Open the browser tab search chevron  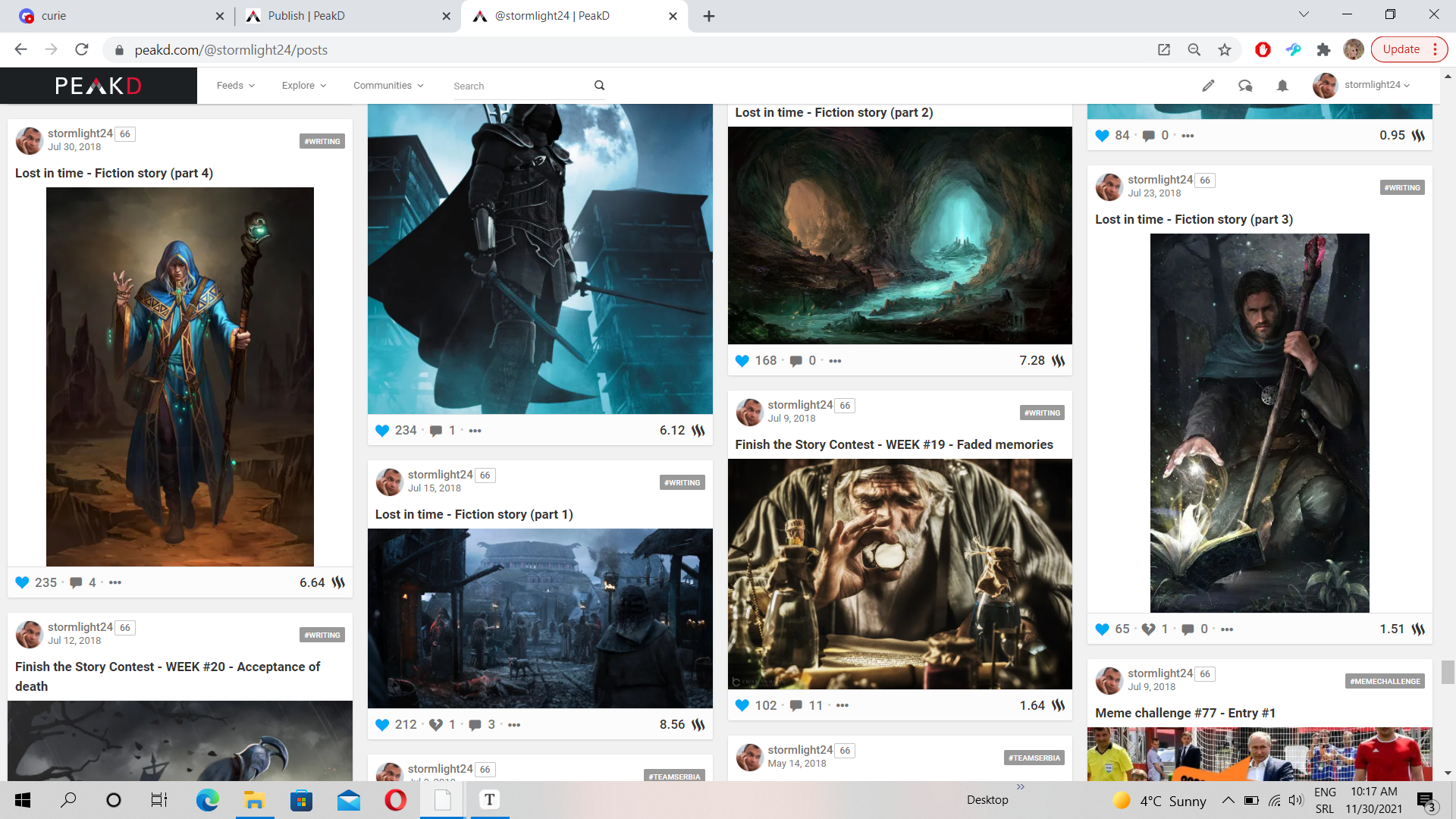tap(1304, 14)
